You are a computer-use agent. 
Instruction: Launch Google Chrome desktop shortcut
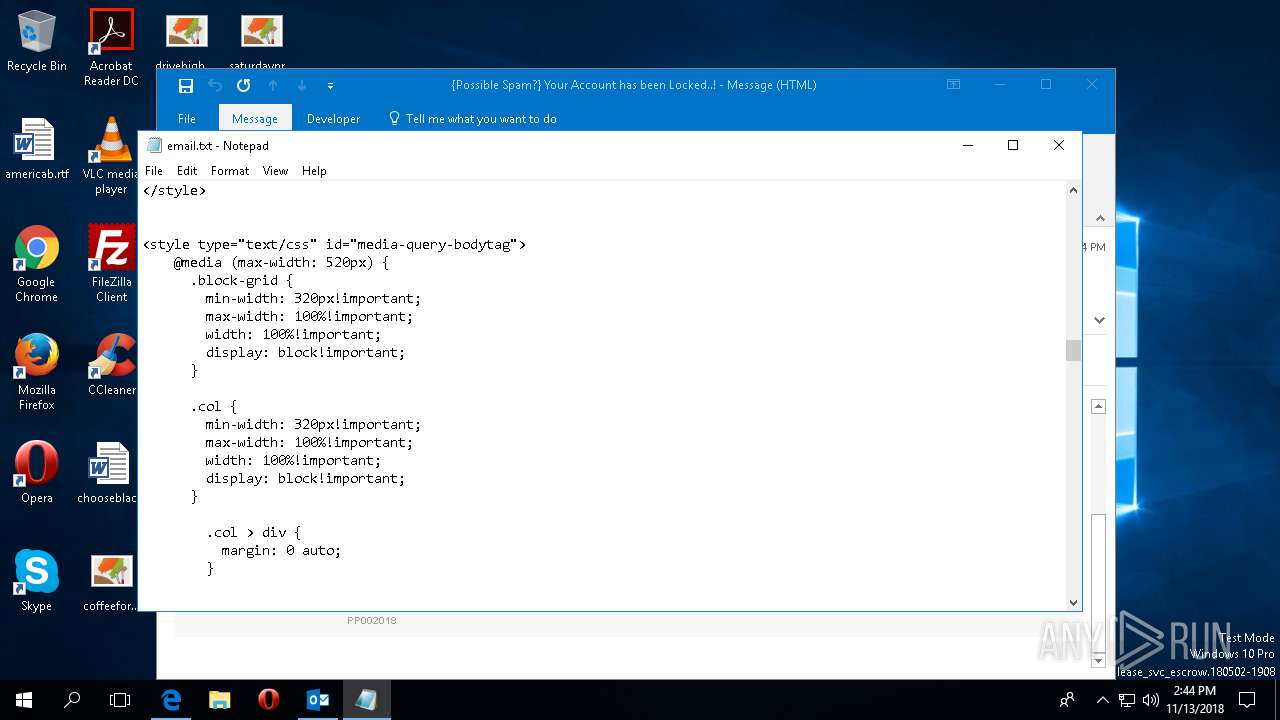pos(36,265)
